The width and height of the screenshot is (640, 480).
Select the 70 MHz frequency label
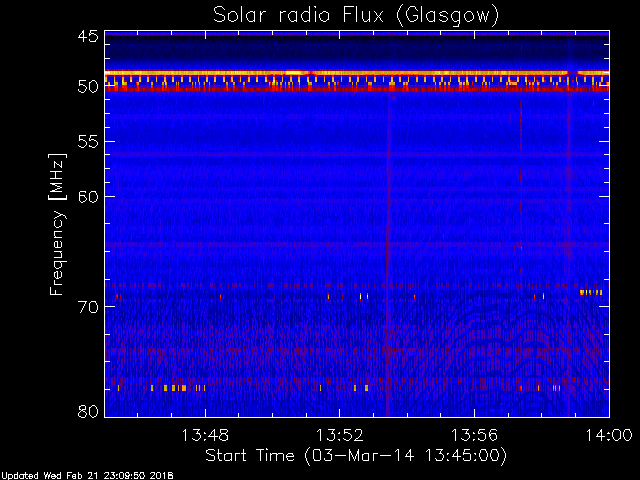[x=88, y=307]
